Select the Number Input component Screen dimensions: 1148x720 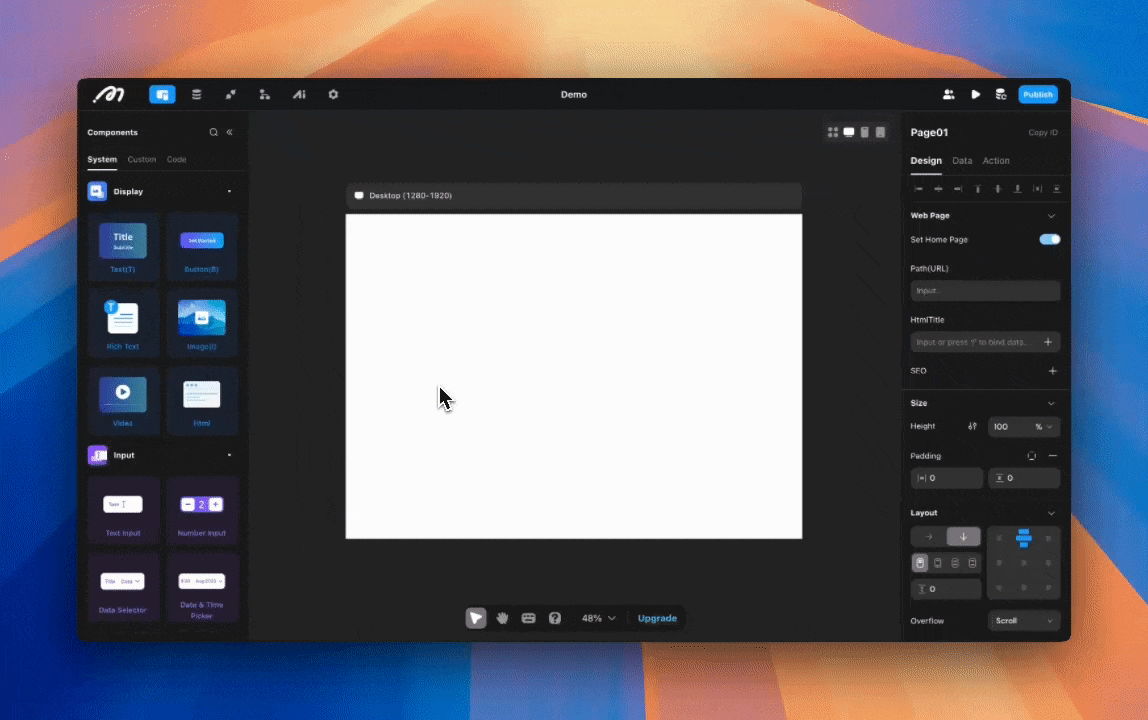point(202,511)
